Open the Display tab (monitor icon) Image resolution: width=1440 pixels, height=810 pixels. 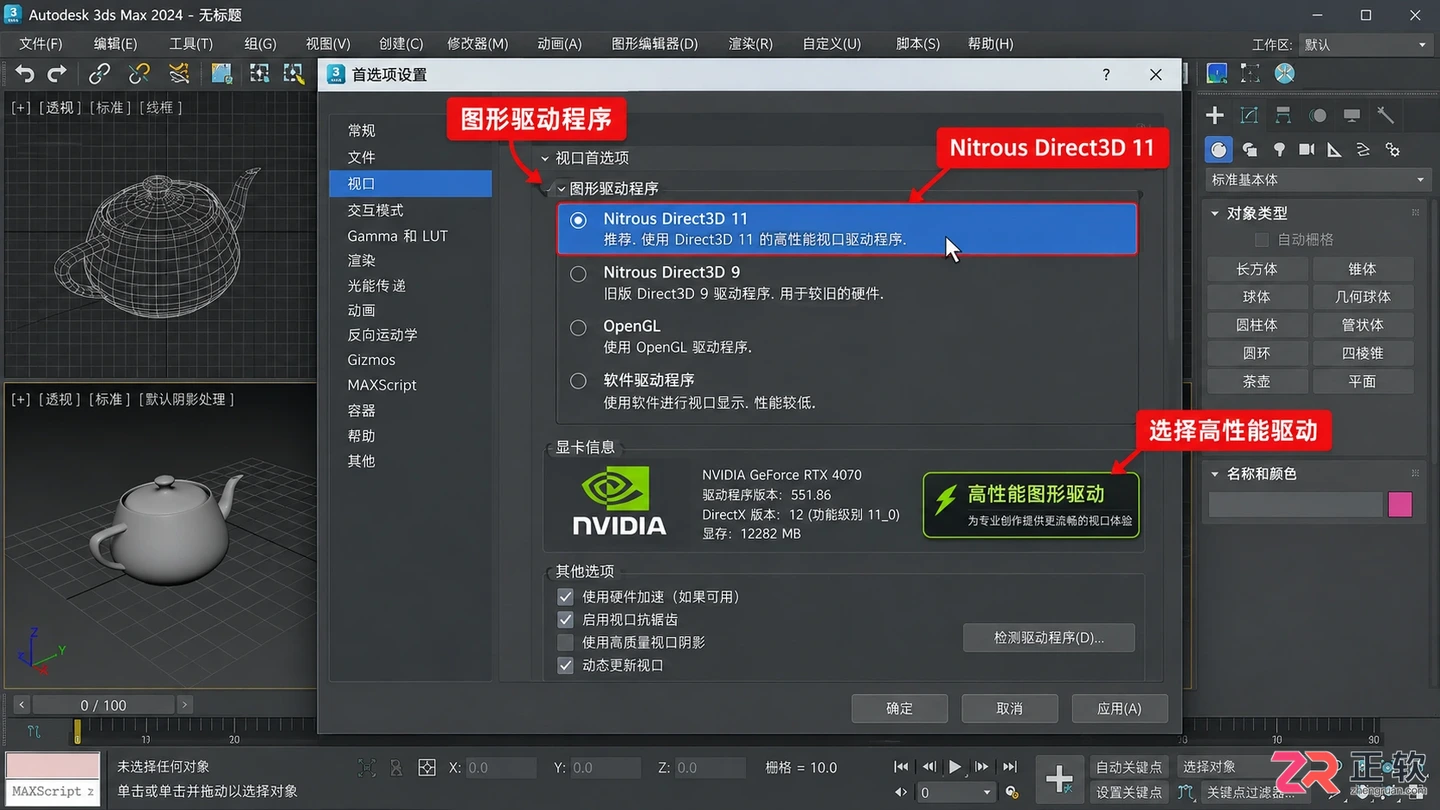point(1352,115)
